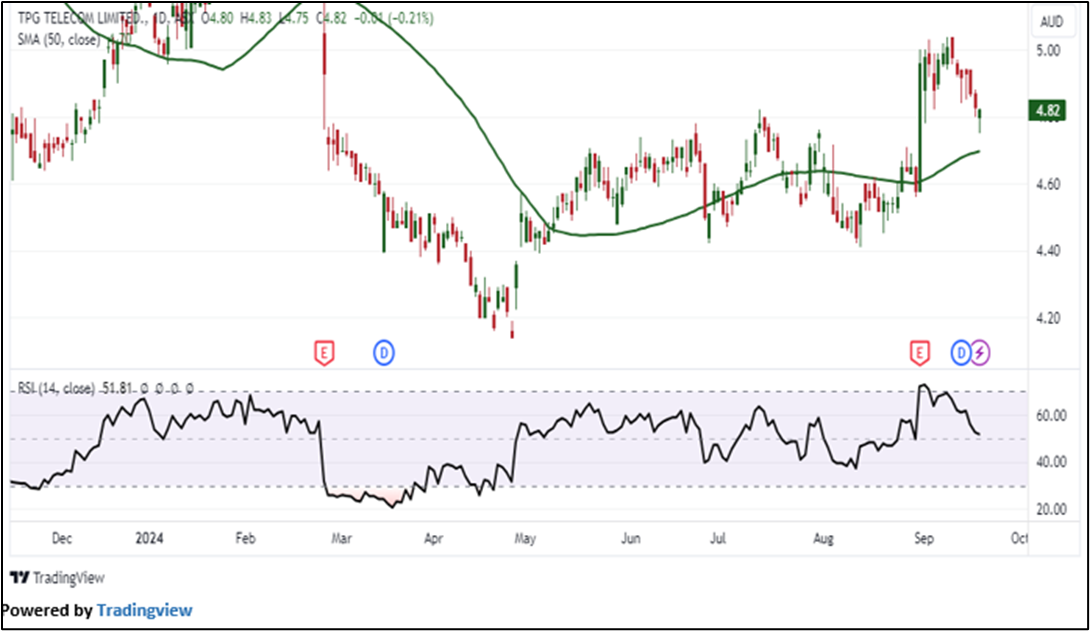Image resolution: width=1090 pixels, height=631 pixels.
Task: Click the 4.60 price axis label
Action: pos(1048,184)
